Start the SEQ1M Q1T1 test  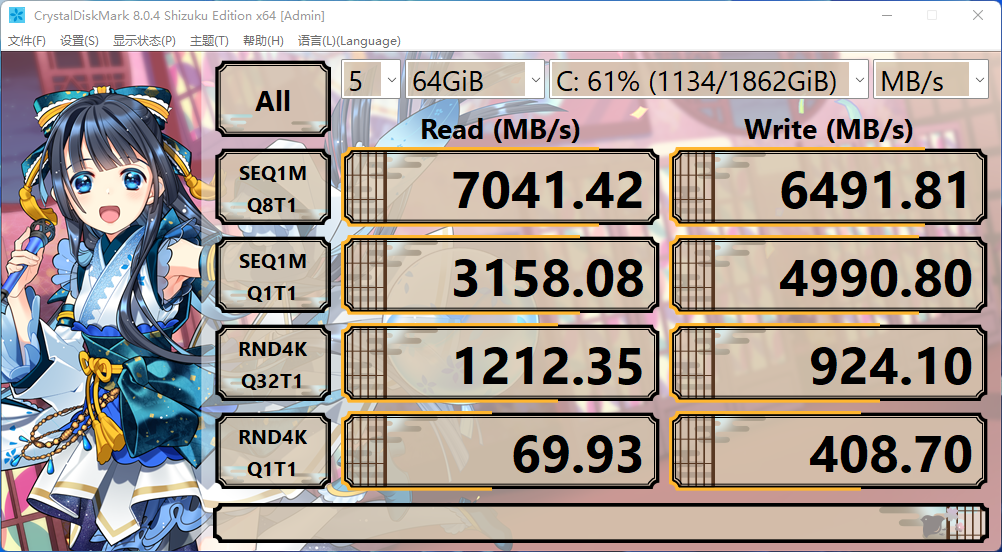pos(273,276)
